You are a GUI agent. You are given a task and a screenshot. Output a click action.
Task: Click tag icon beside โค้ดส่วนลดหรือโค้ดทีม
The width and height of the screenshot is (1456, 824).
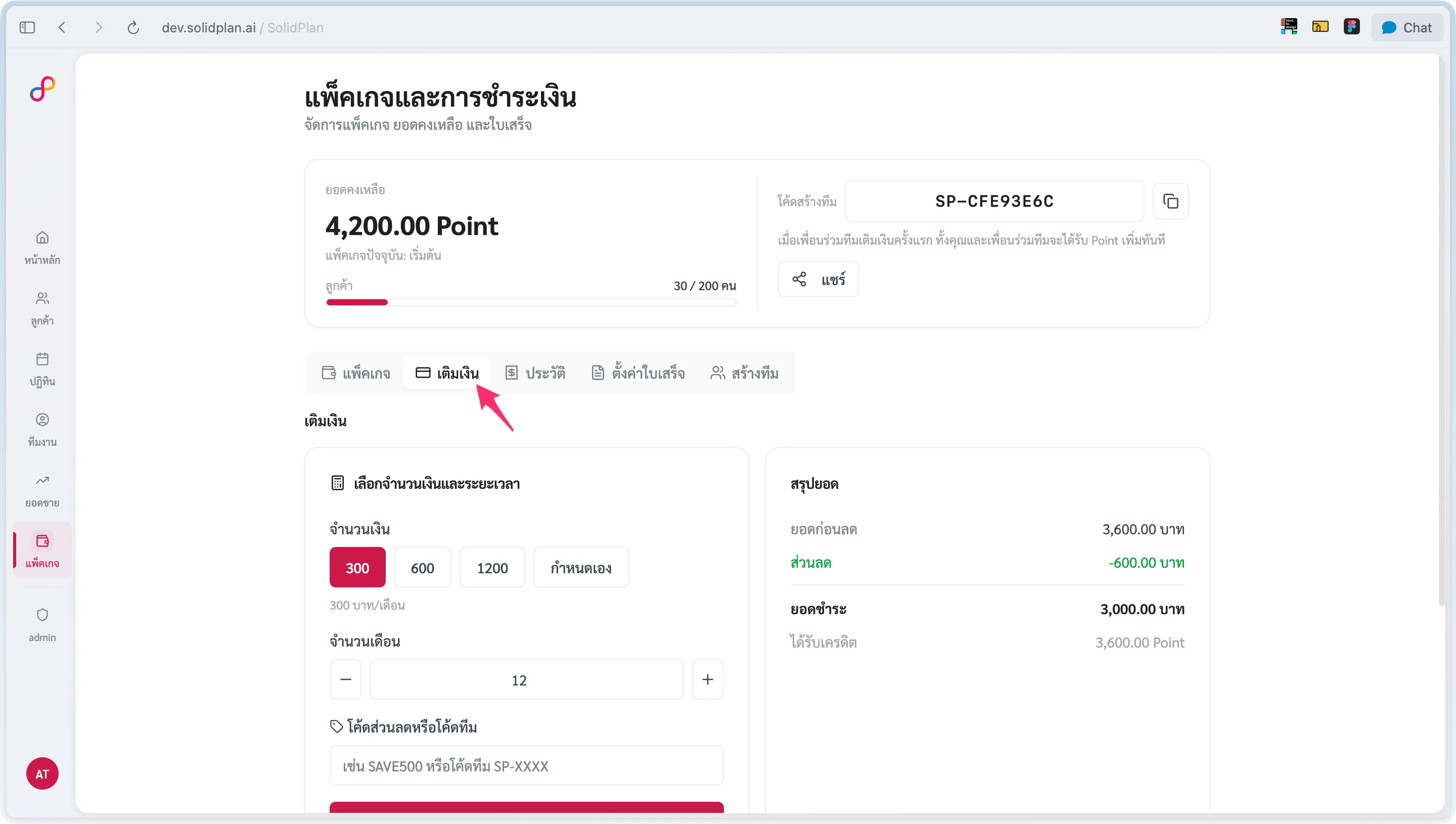pos(336,726)
